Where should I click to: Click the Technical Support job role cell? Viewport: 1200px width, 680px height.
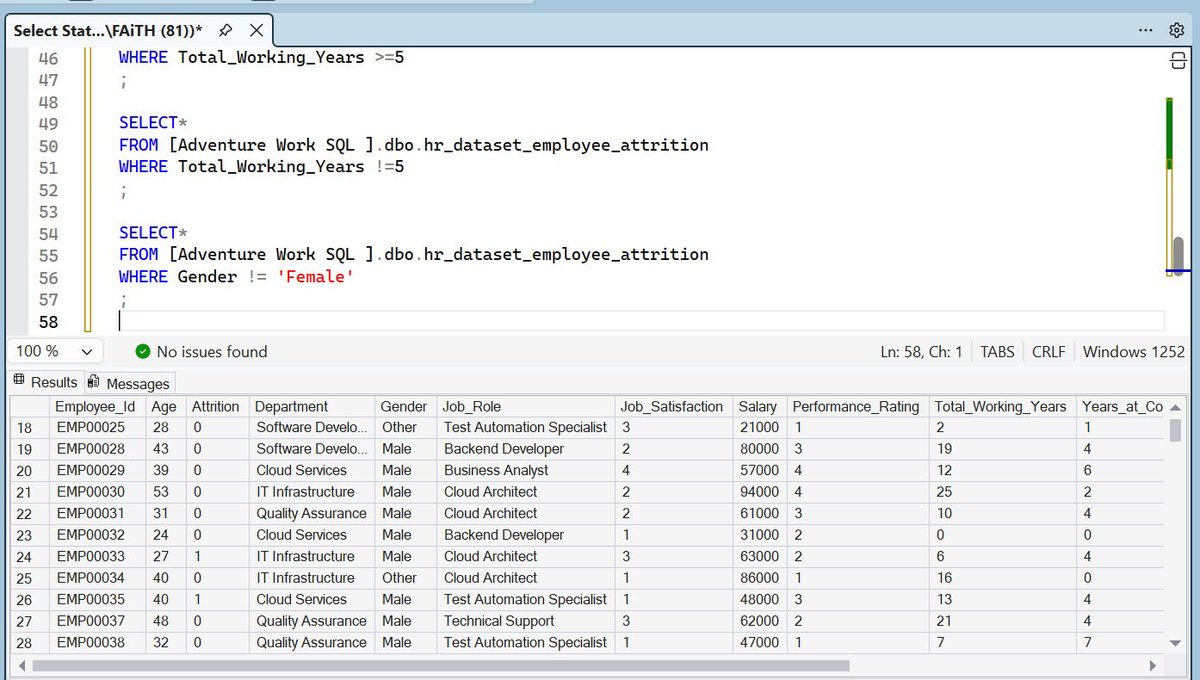click(525, 621)
